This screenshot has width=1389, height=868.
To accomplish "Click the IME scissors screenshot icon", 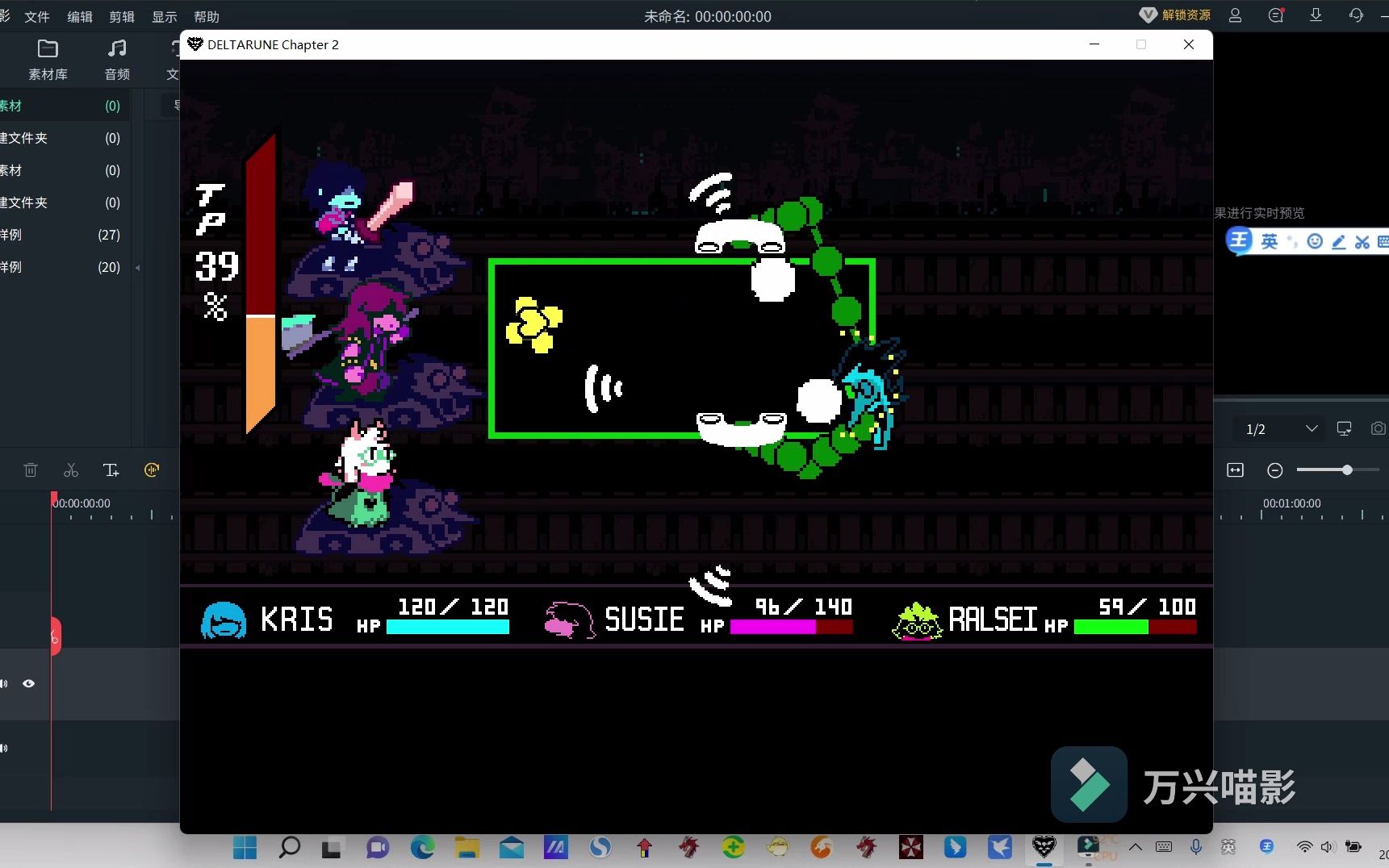I will (x=1362, y=241).
